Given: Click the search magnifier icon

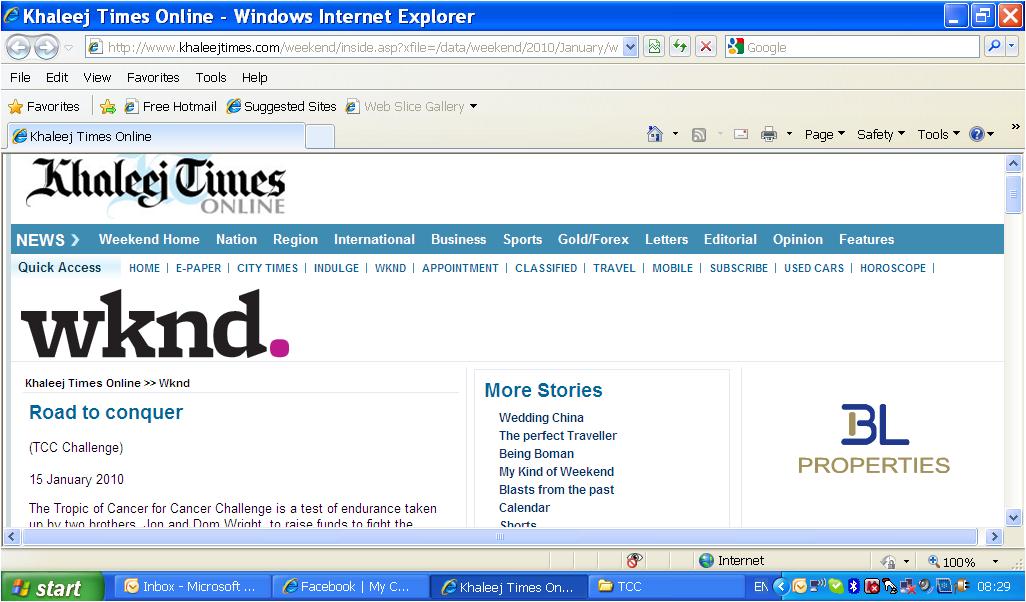Looking at the screenshot, I should click(993, 47).
